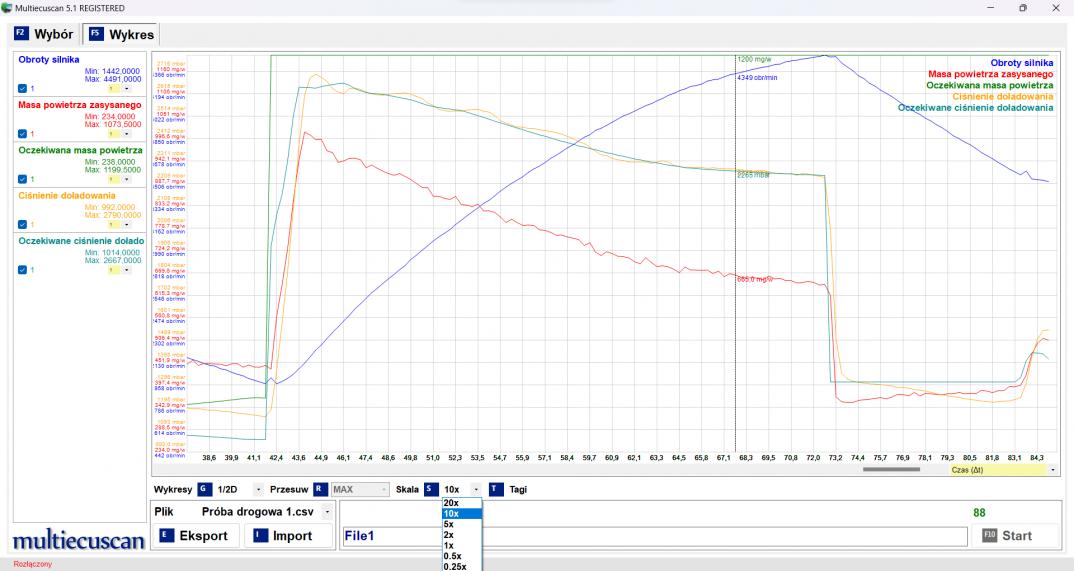Open scale dropdown for Masa powietrza zasysanego
This screenshot has height=571, width=1074.
coord(126,134)
